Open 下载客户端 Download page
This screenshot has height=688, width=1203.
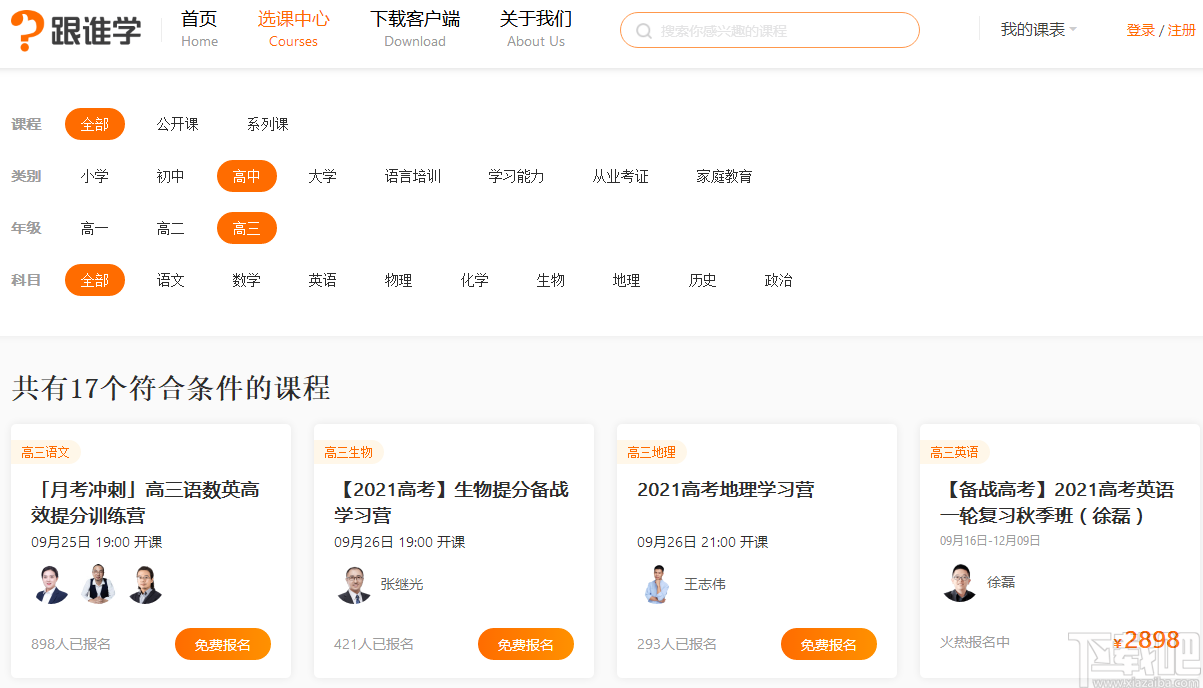click(415, 29)
